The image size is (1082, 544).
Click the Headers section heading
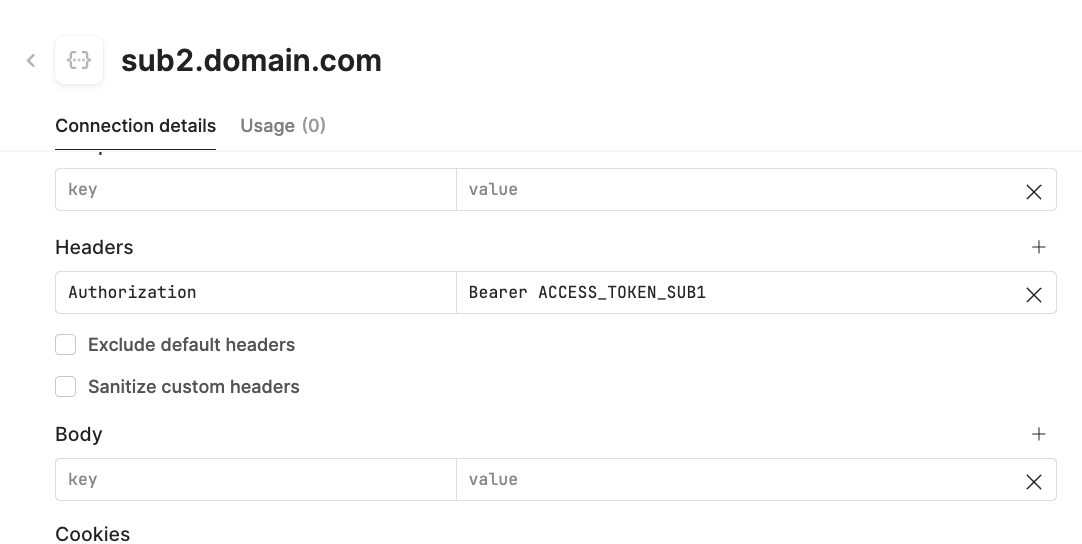click(94, 247)
